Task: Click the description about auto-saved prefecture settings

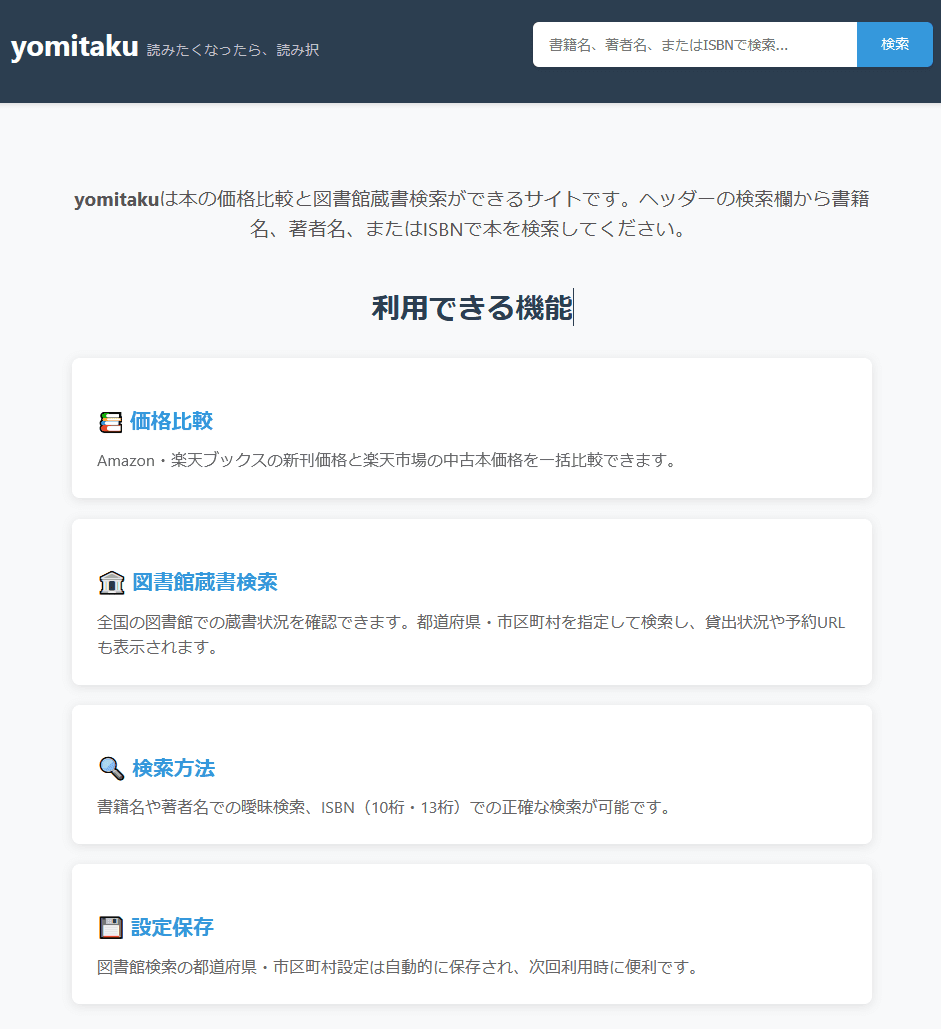Action: [x=397, y=967]
